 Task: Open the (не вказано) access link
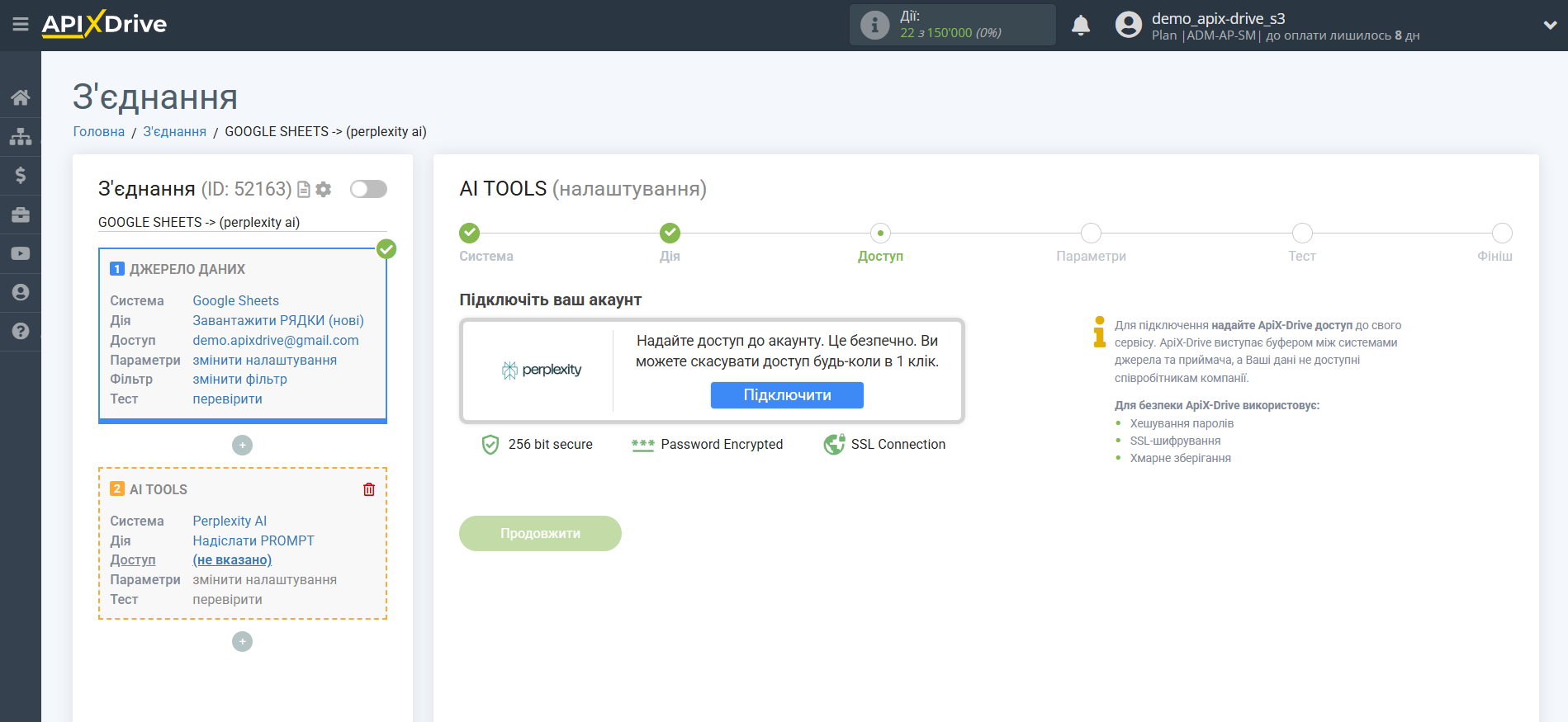click(x=232, y=560)
